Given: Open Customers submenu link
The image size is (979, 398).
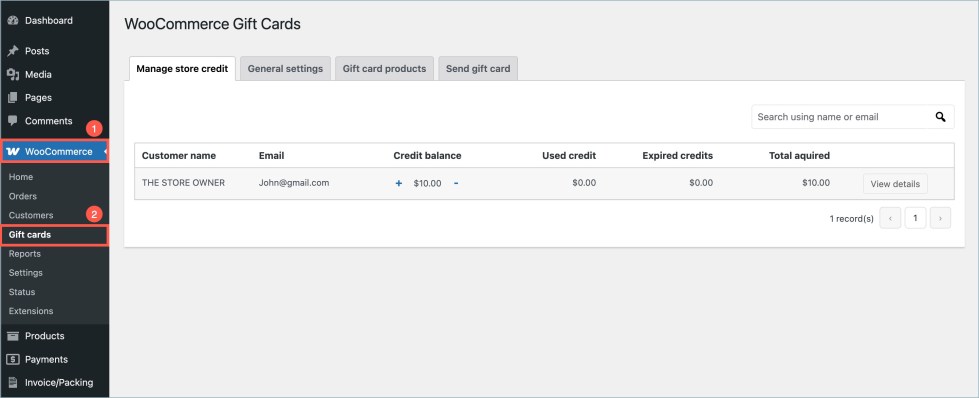Looking at the screenshot, I should 31,215.
